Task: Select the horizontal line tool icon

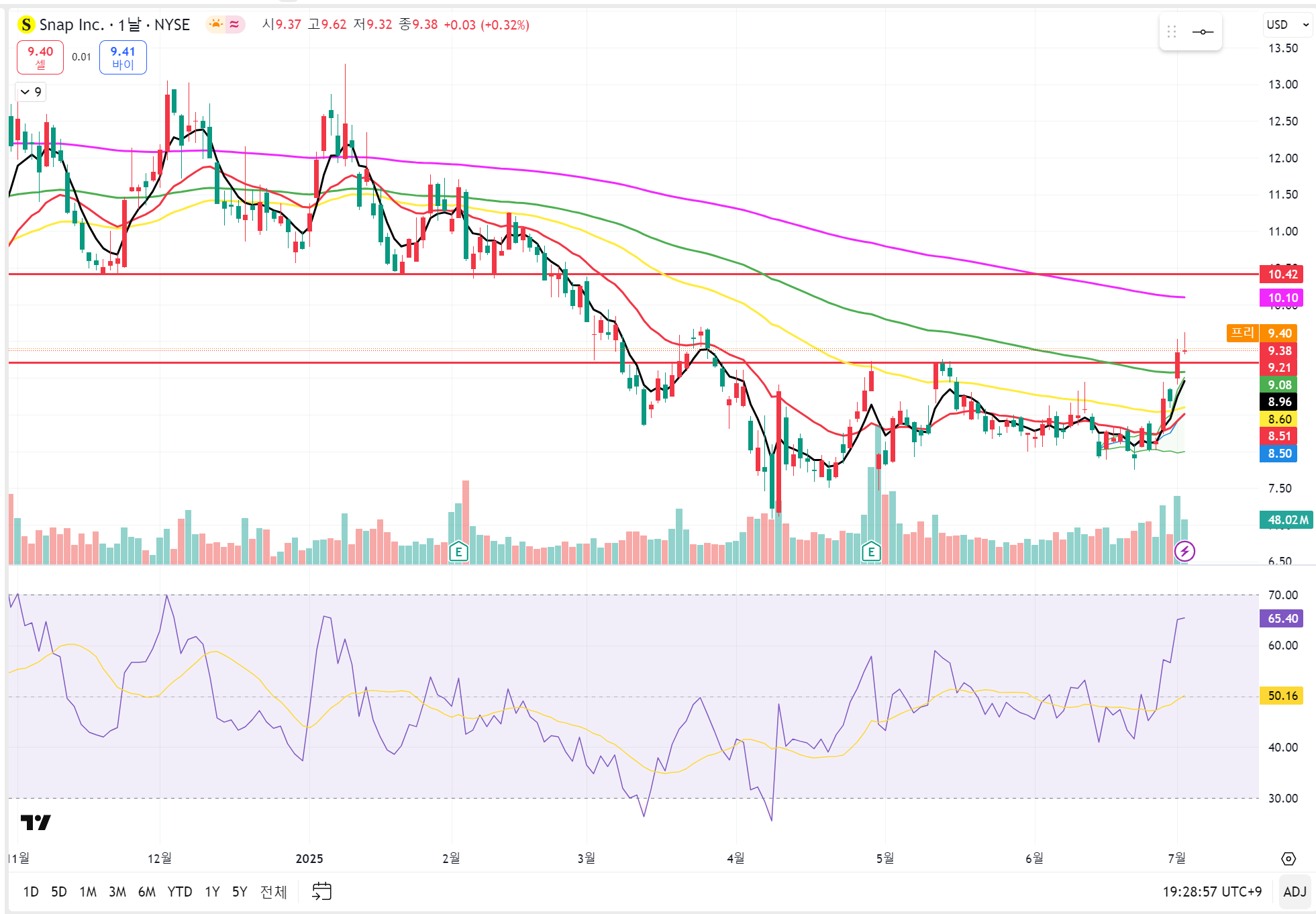Action: click(1203, 32)
